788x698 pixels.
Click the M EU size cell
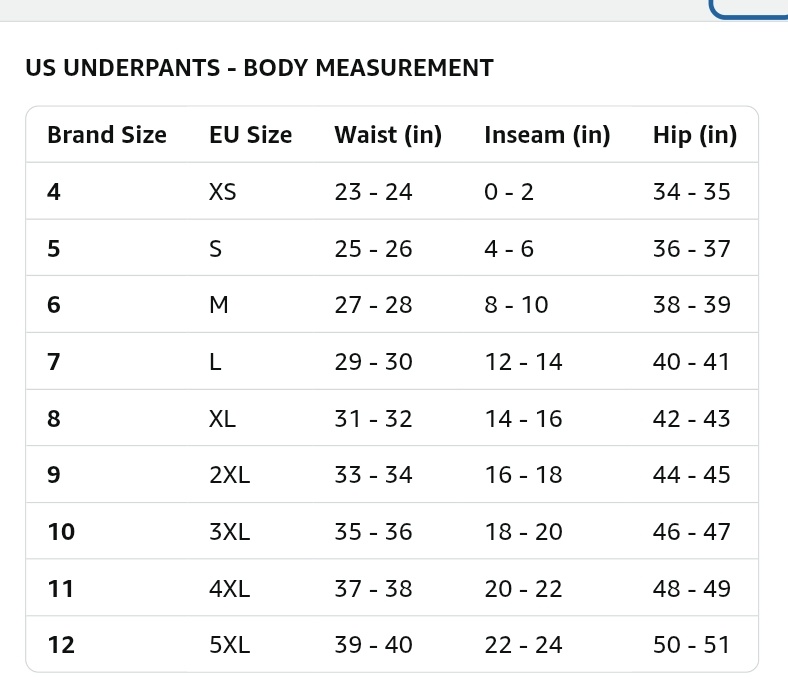(219, 305)
